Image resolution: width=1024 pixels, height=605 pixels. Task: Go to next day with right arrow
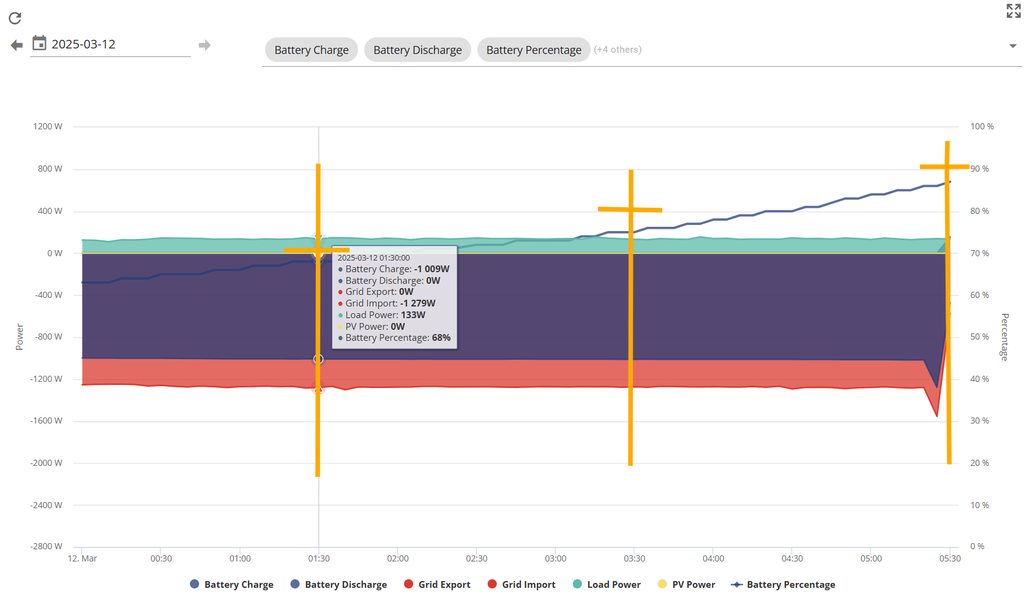pos(204,45)
